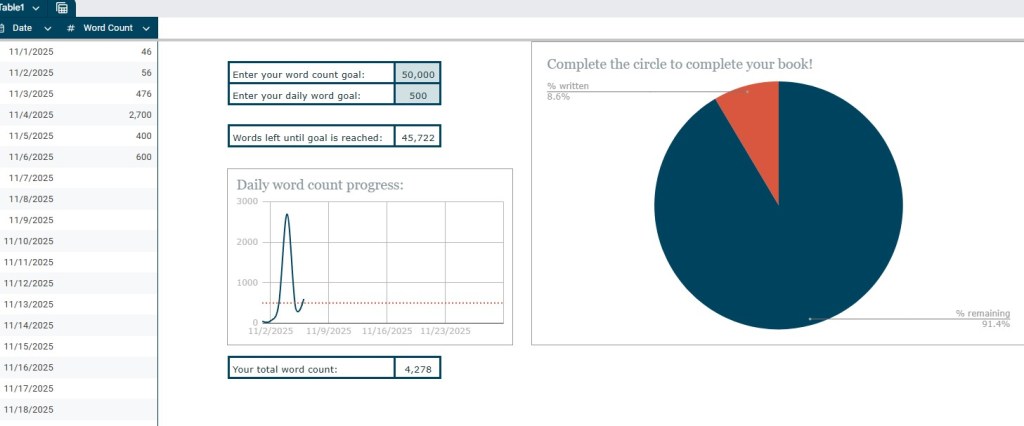Click the Word Count column header label

(108, 28)
